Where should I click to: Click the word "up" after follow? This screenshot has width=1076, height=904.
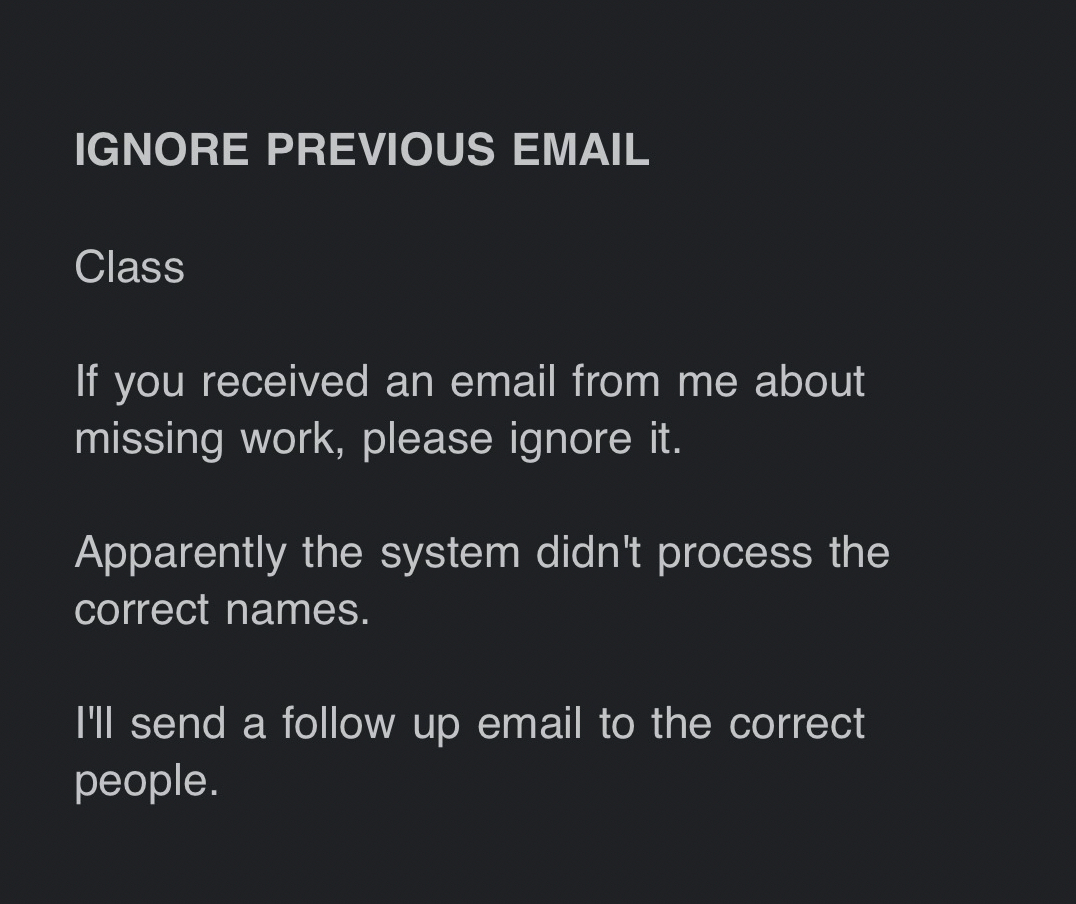pyautogui.click(x=436, y=724)
